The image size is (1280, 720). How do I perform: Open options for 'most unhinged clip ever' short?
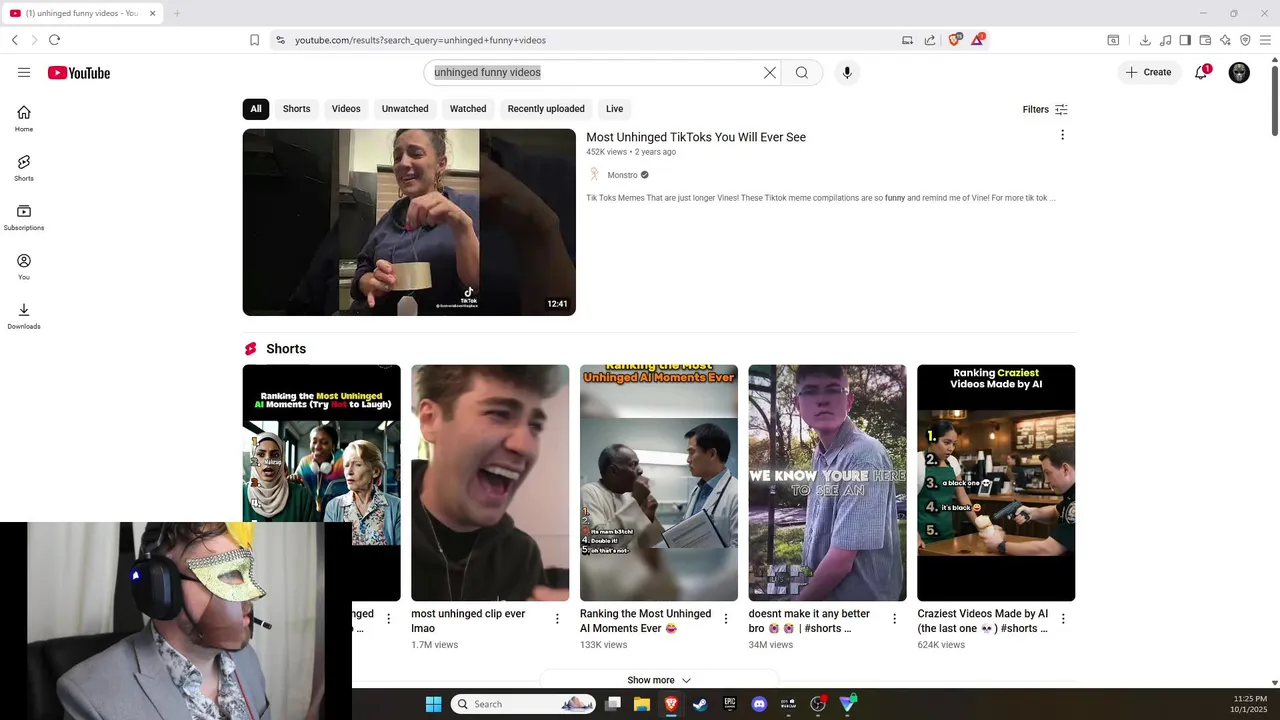click(x=557, y=619)
